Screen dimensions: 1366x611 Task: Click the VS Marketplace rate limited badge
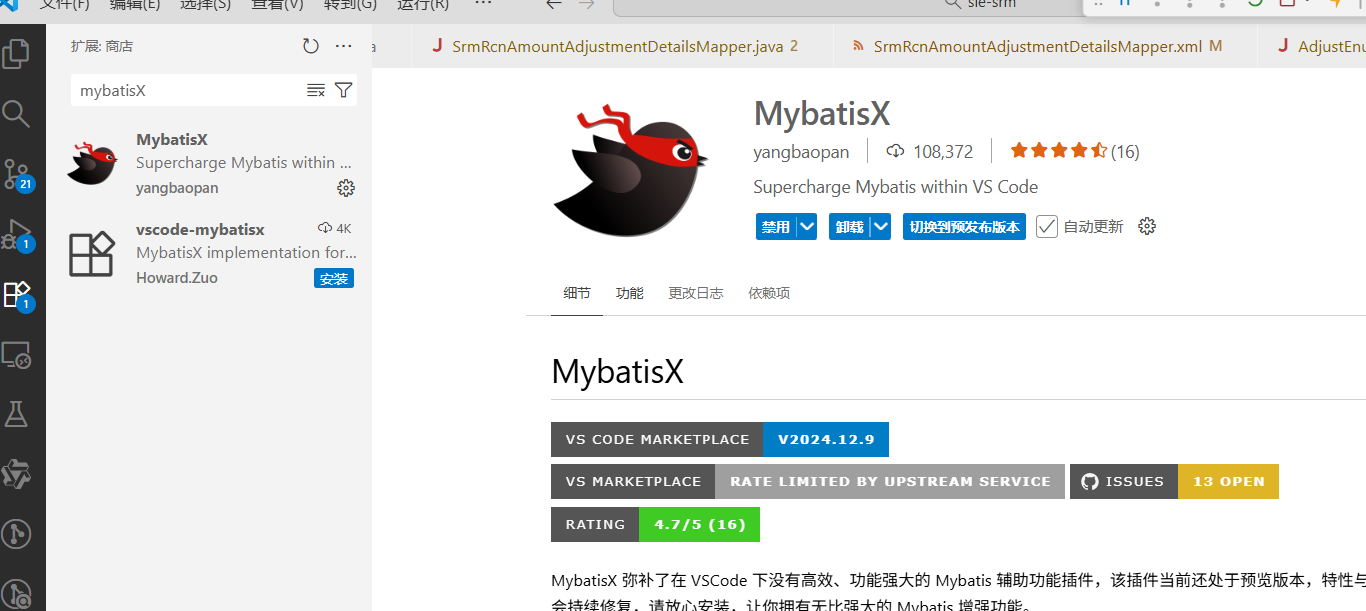pyautogui.click(x=808, y=481)
